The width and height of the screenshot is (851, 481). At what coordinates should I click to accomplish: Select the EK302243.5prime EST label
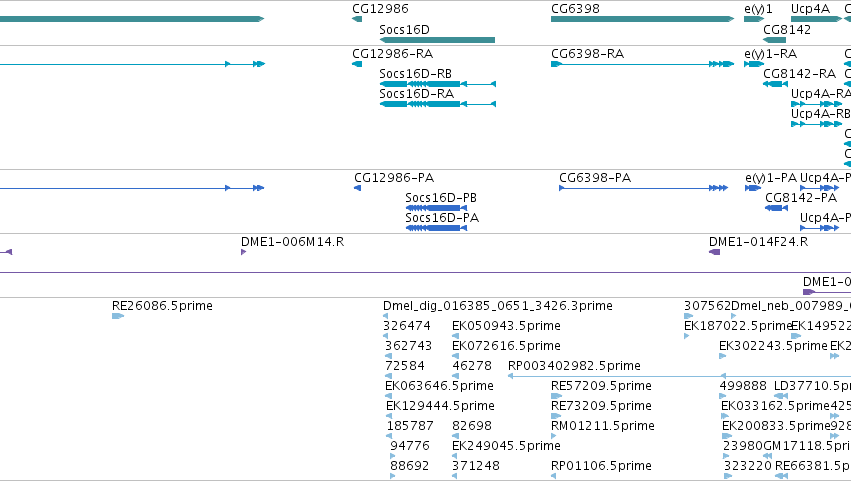pos(773,346)
